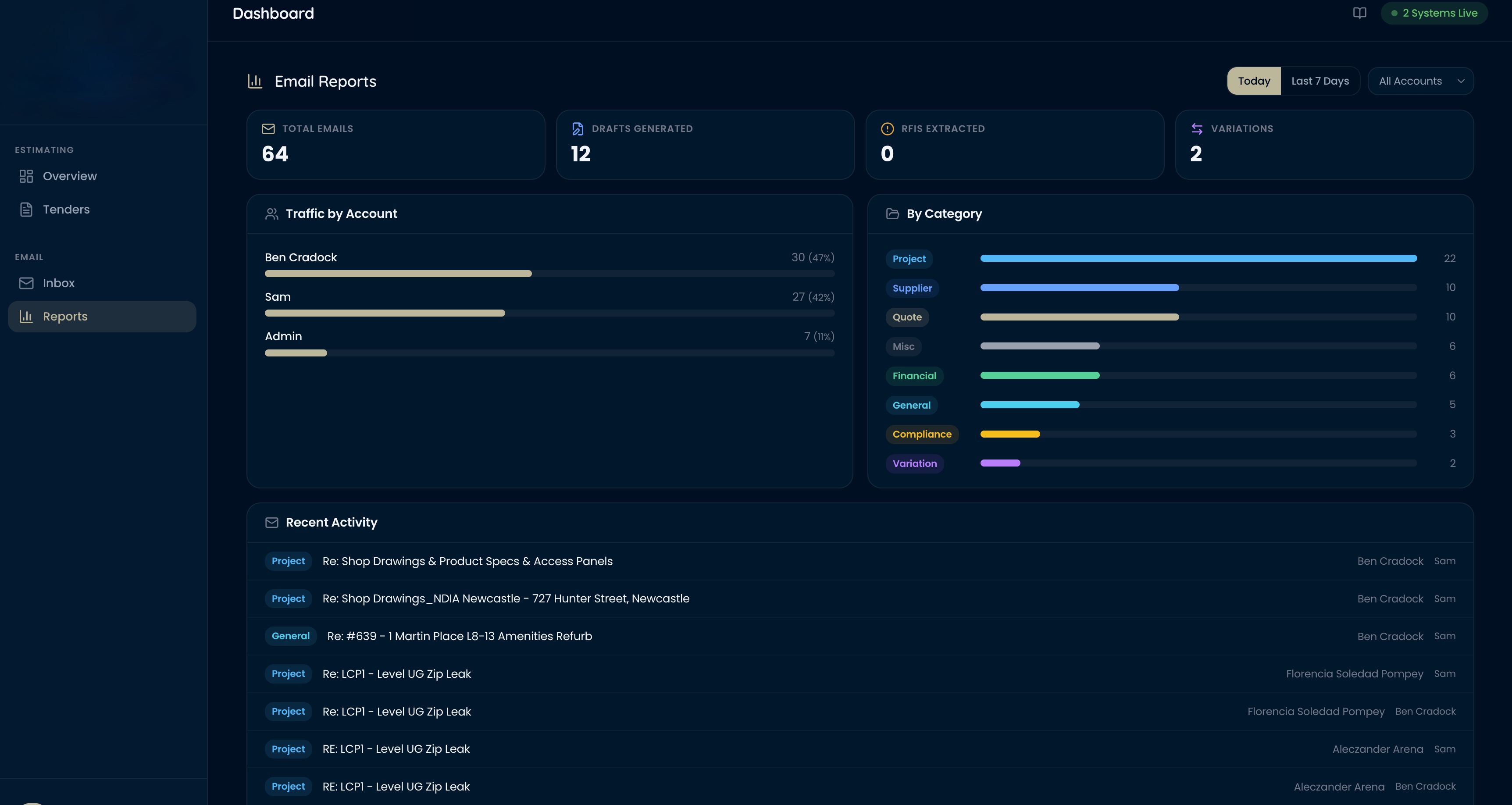The image size is (1512, 805).
Task: Click the All Accounts chevron arrow
Action: [x=1461, y=81]
